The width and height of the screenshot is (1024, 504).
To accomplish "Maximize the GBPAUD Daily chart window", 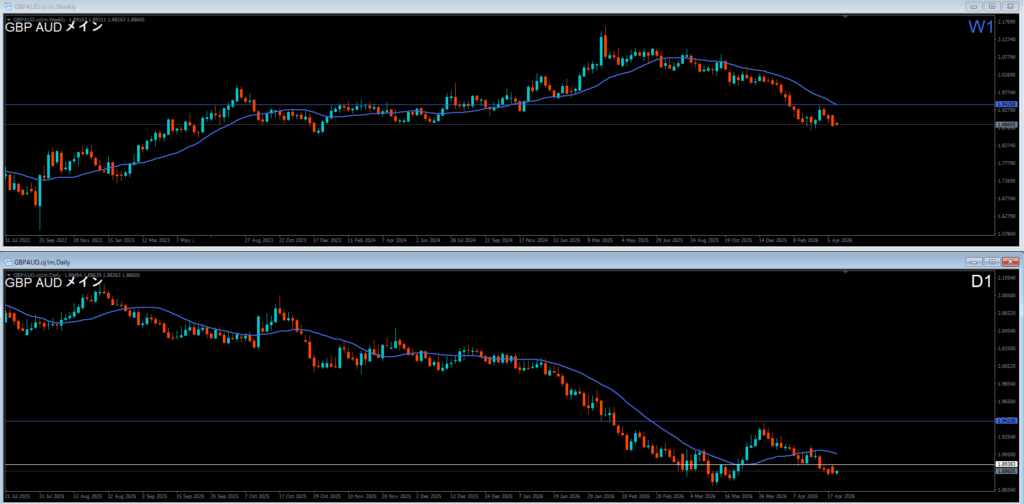I will [992, 261].
